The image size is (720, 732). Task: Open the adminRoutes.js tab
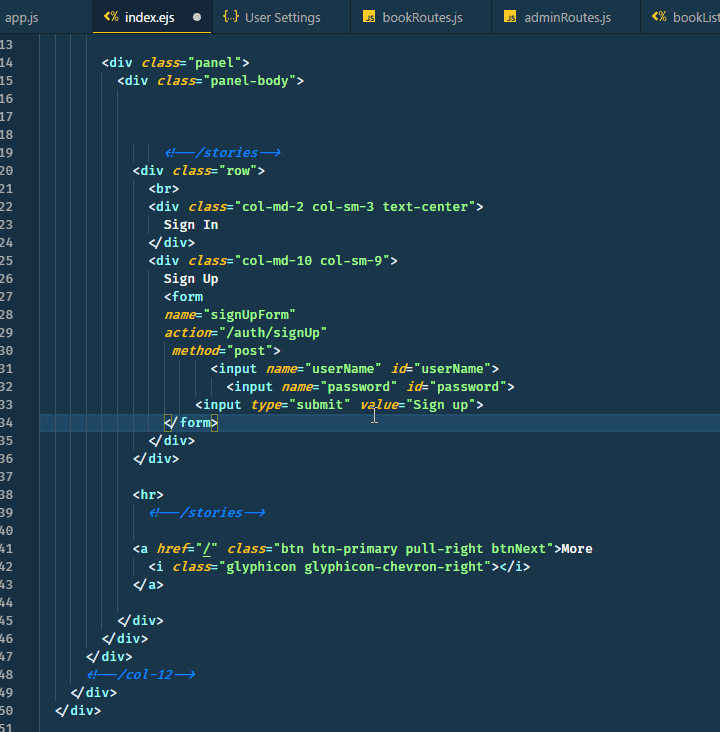[567, 17]
